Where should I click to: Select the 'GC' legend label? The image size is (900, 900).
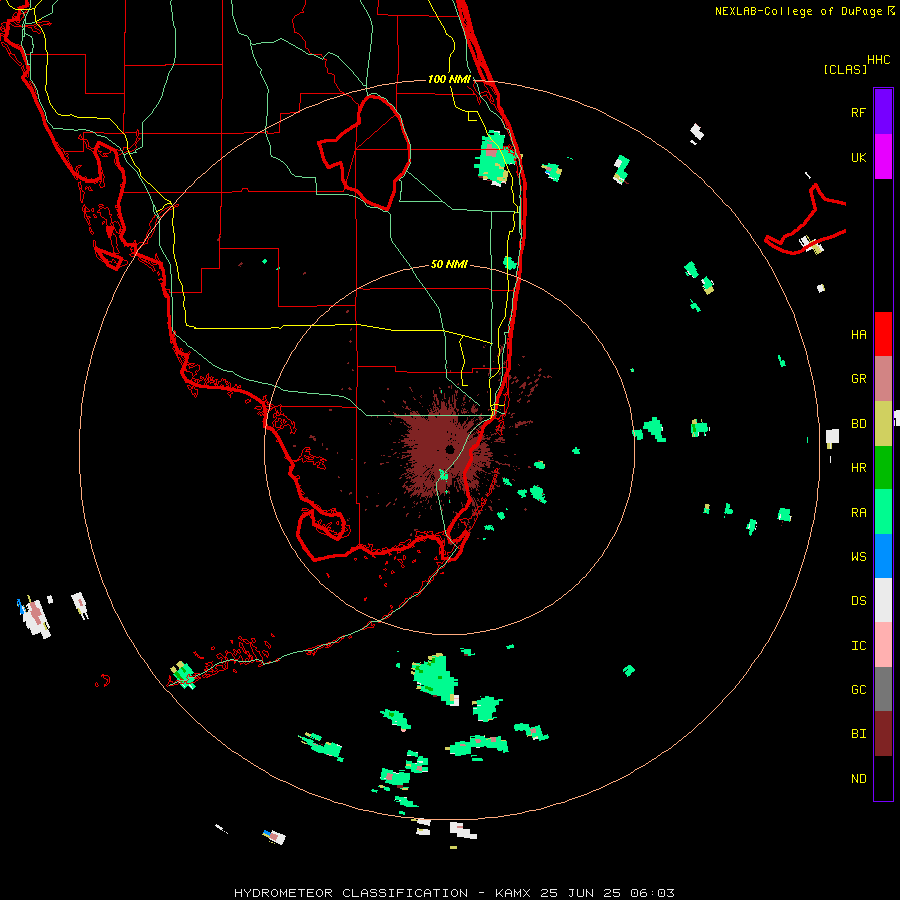858,690
